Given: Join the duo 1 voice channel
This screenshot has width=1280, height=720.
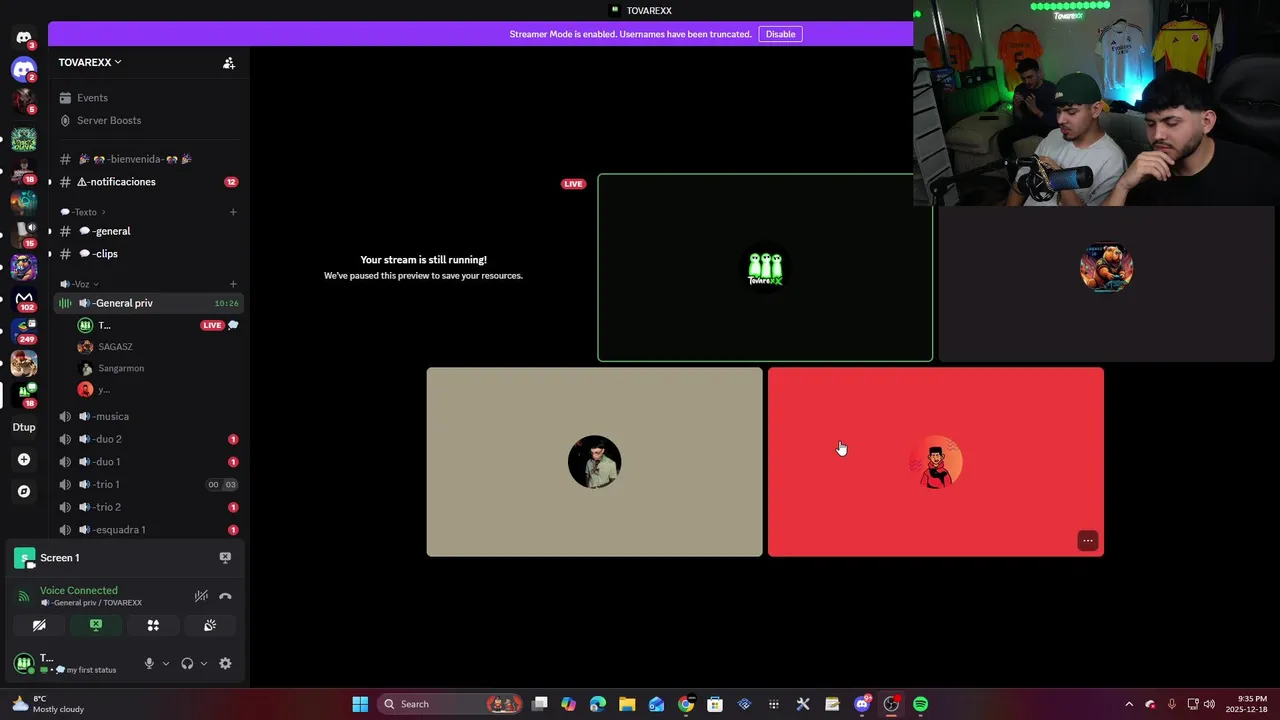Looking at the screenshot, I should [x=148, y=462].
